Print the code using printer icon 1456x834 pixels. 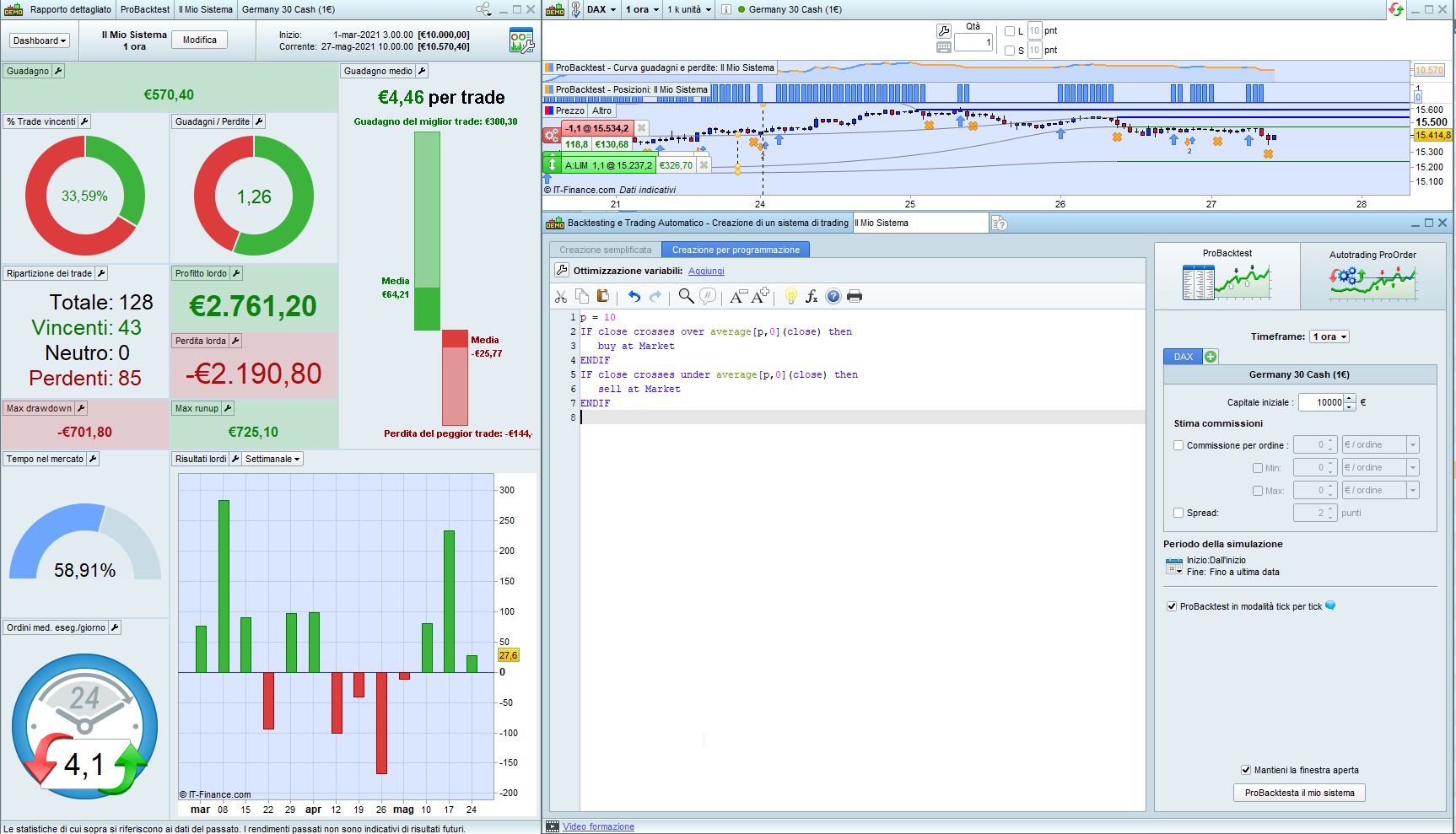[x=855, y=296]
